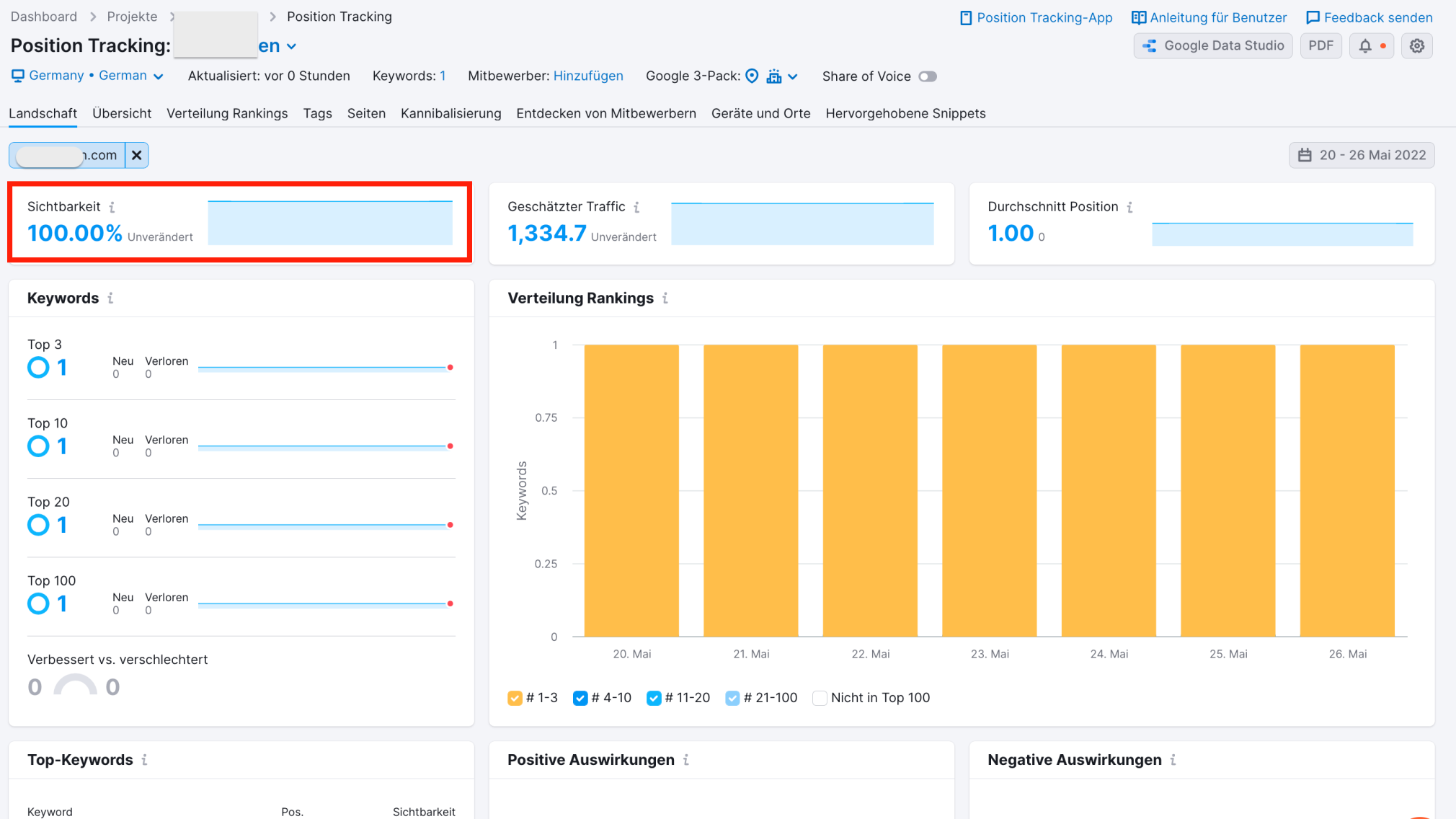1456x819 pixels.
Task: Toggle Share of Voice switch
Action: pos(928,76)
